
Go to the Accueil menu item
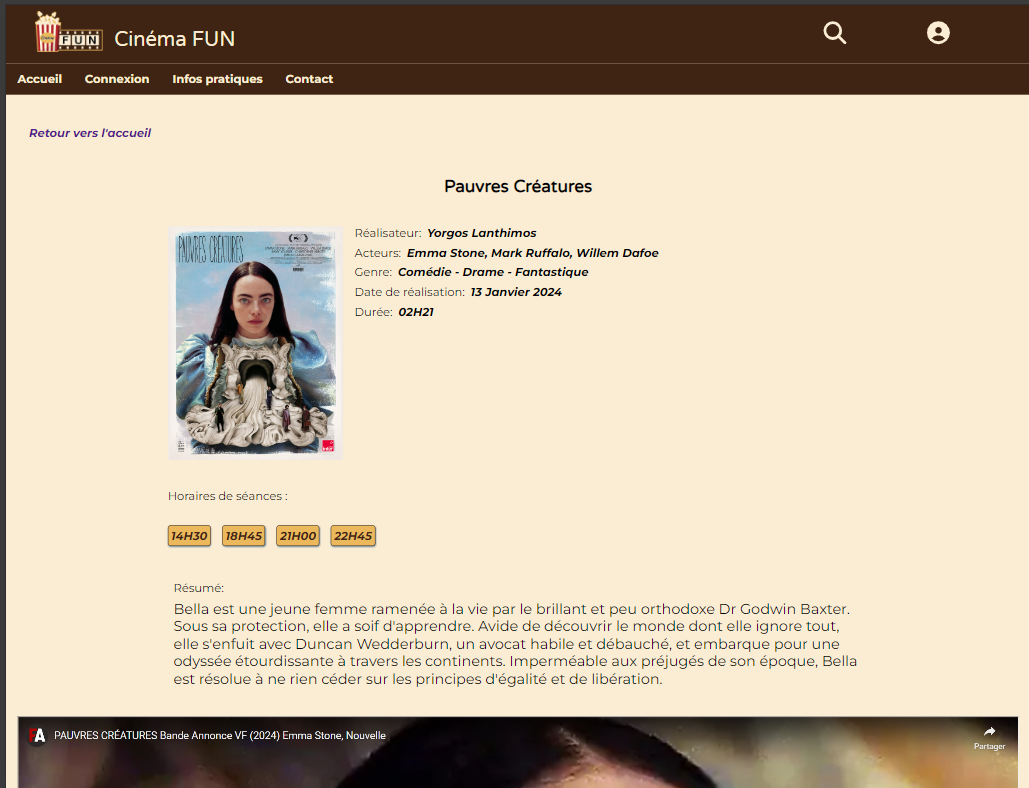point(40,79)
